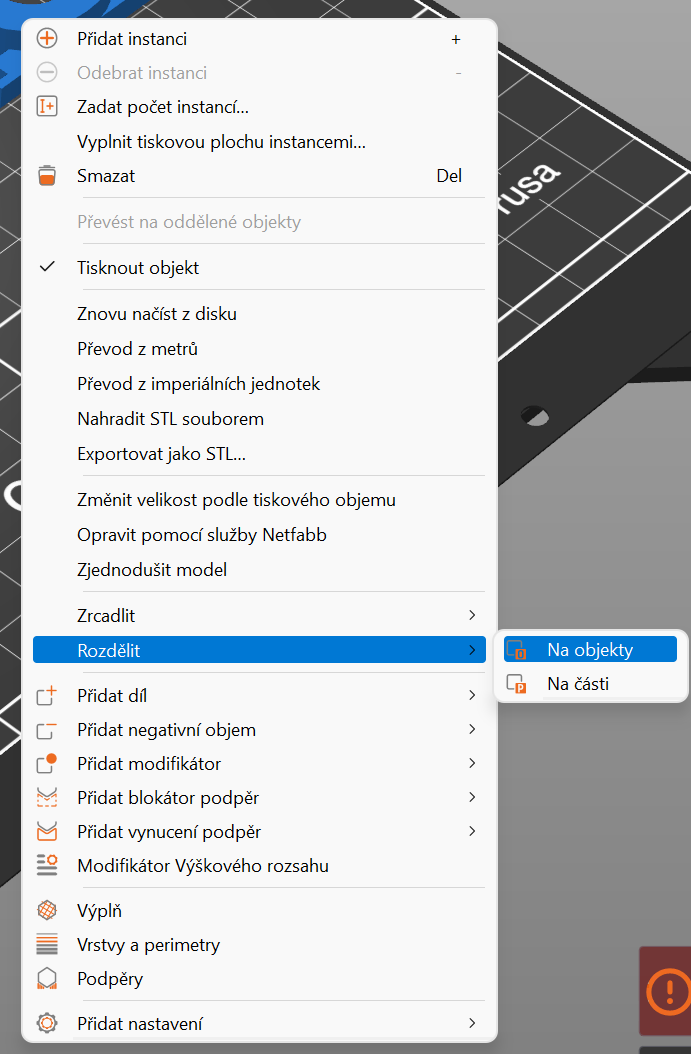The width and height of the screenshot is (691, 1054).
Task: Click Opravit pomocí služby Netfabb
Action: tap(202, 535)
